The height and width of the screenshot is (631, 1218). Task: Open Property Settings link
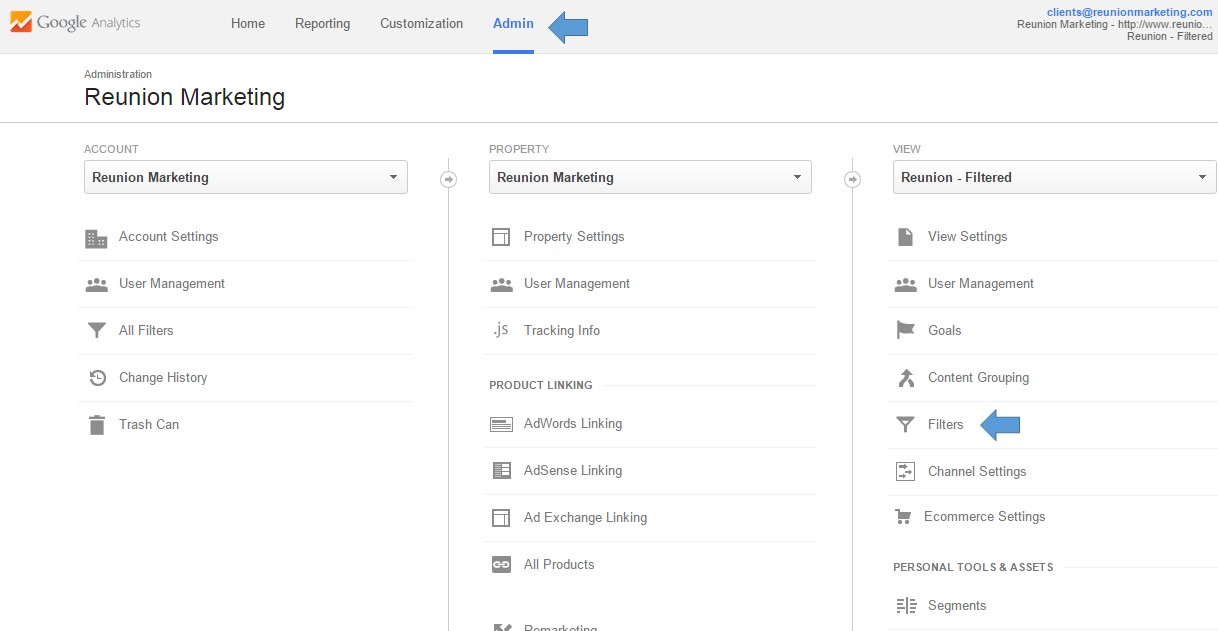click(574, 237)
